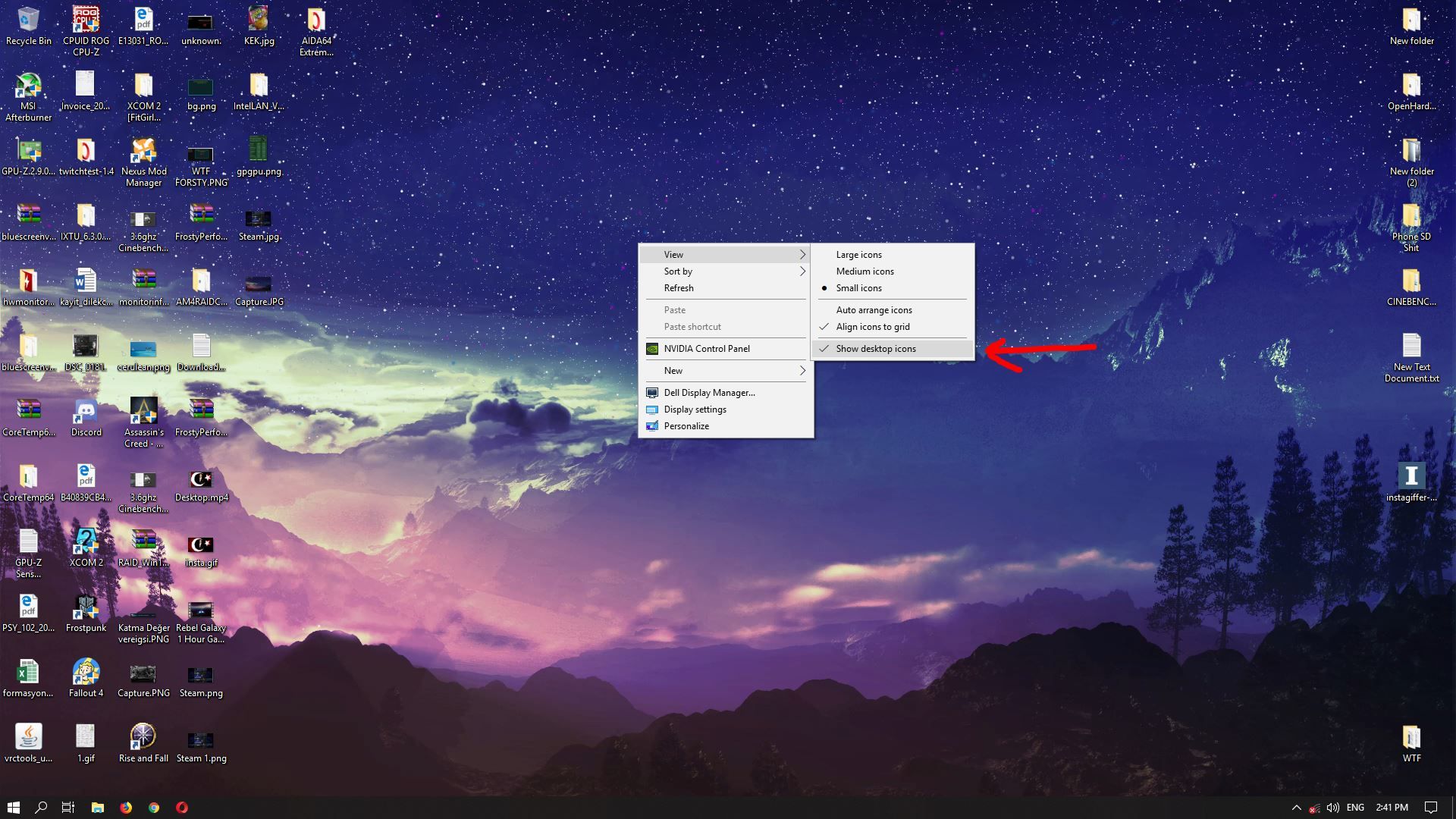This screenshot has height=819, width=1456.
Task: Open File Explorer from the taskbar
Action: (x=98, y=808)
